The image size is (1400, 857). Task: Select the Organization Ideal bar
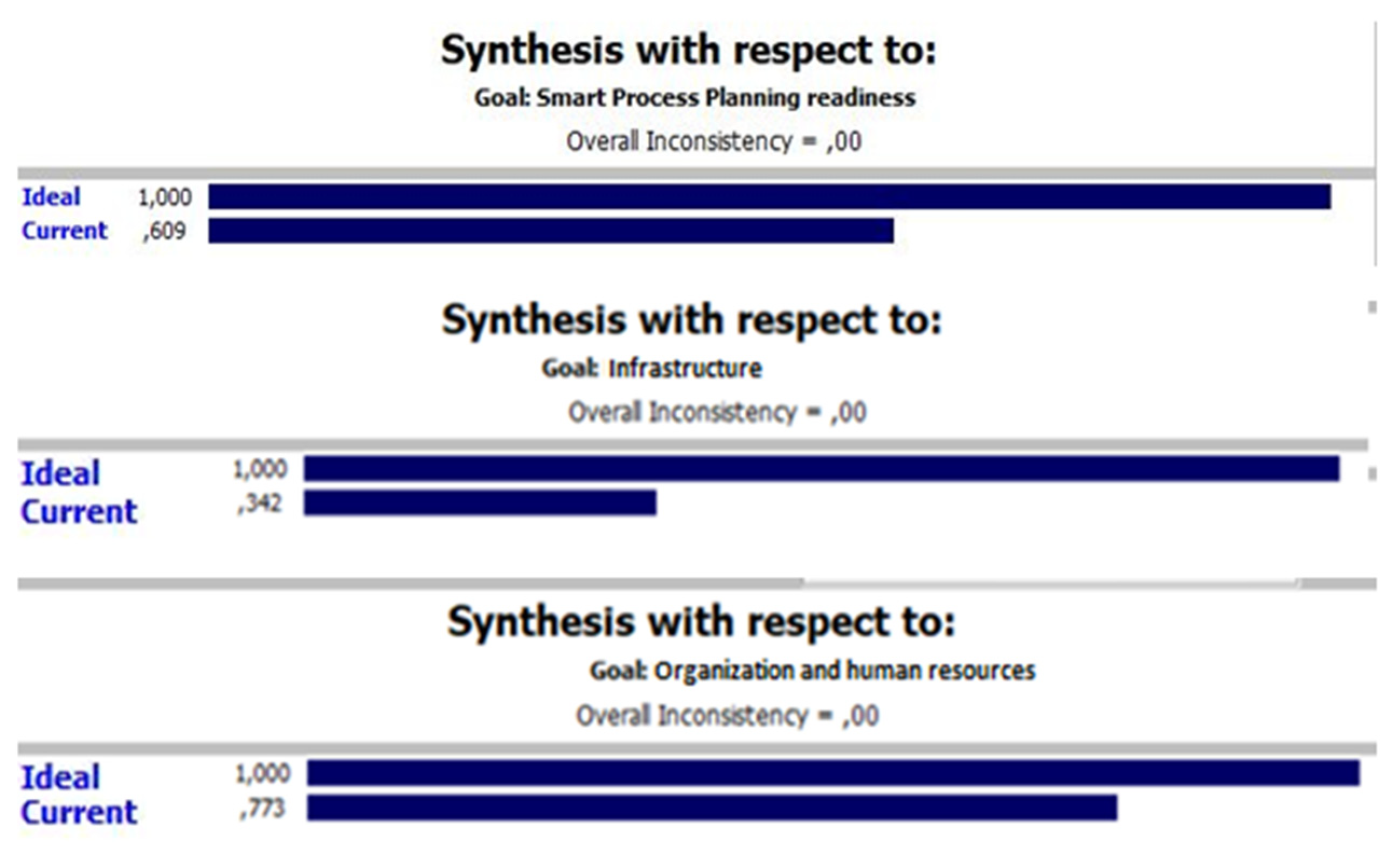point(834,773)
